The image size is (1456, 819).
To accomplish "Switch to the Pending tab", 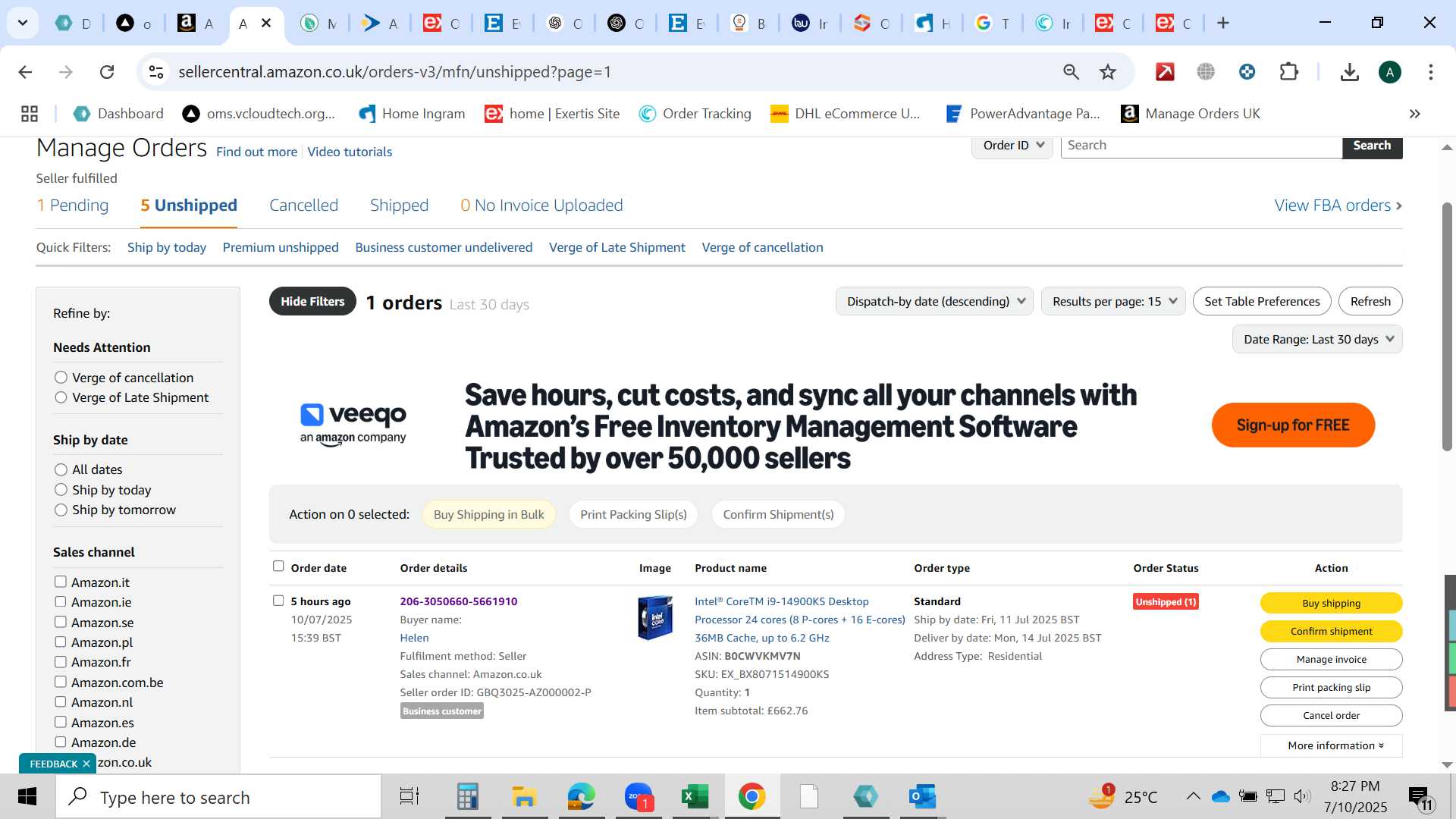I will 73,206.
